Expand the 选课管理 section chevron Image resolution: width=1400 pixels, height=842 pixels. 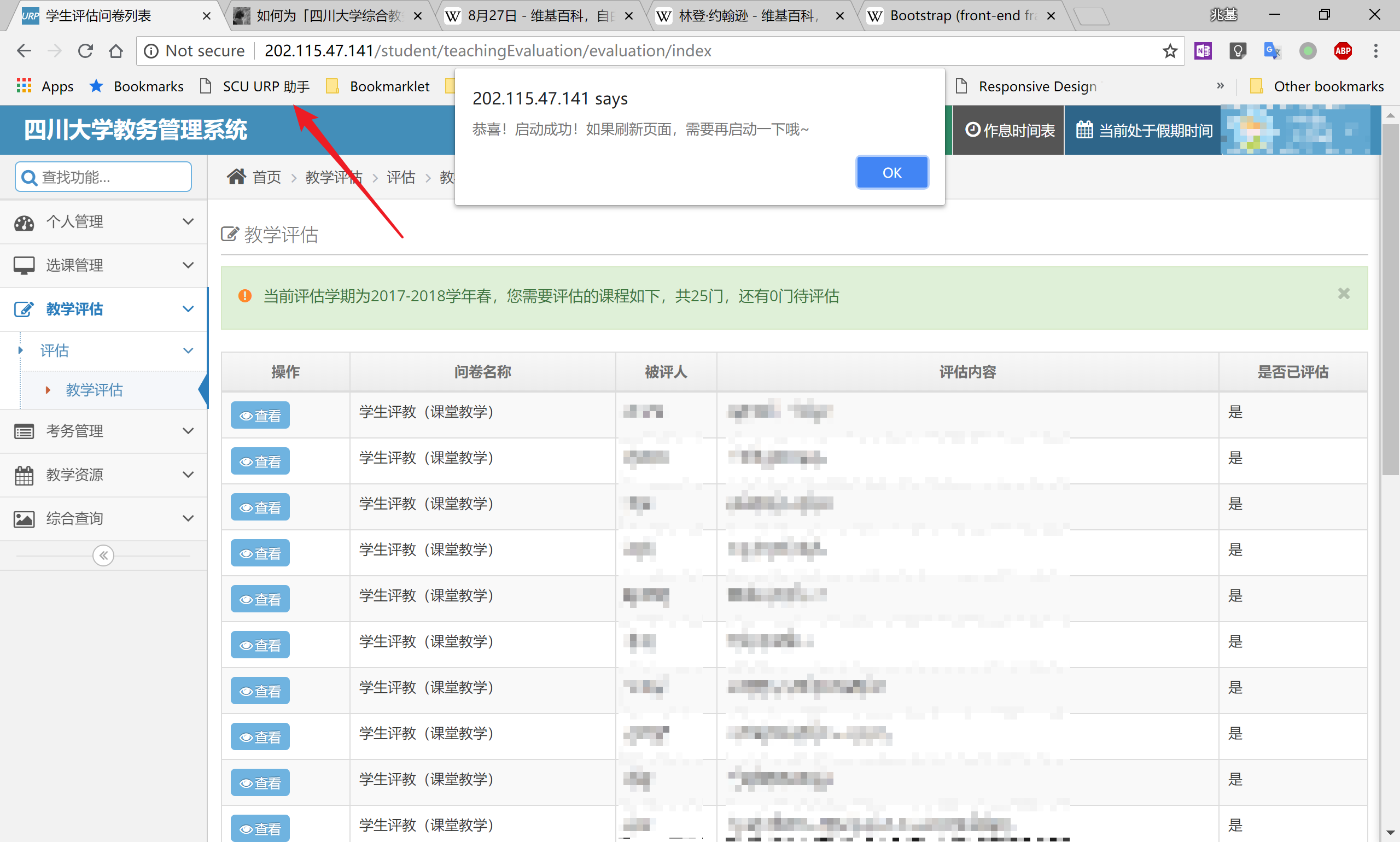point(189,265)
